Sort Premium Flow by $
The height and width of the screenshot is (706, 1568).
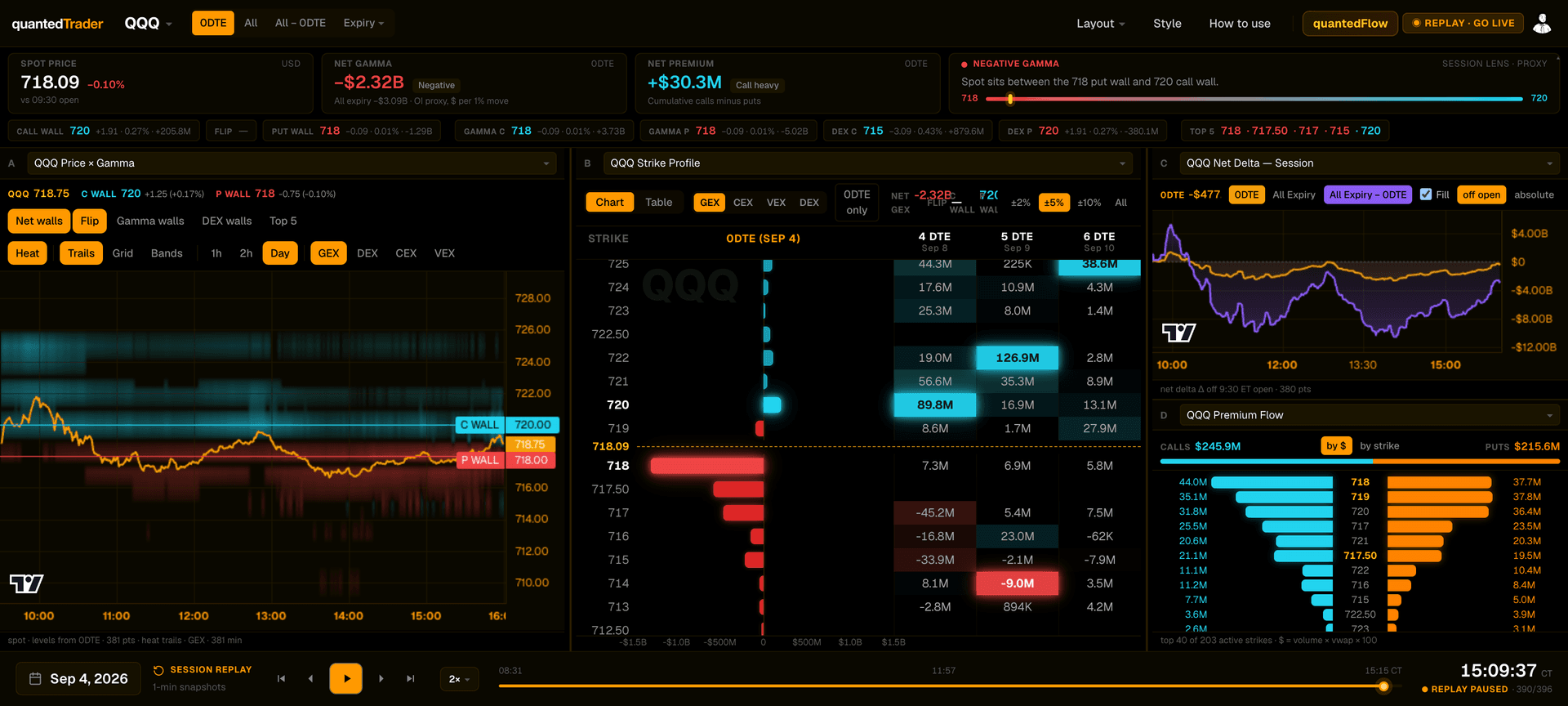point(1336,446)
